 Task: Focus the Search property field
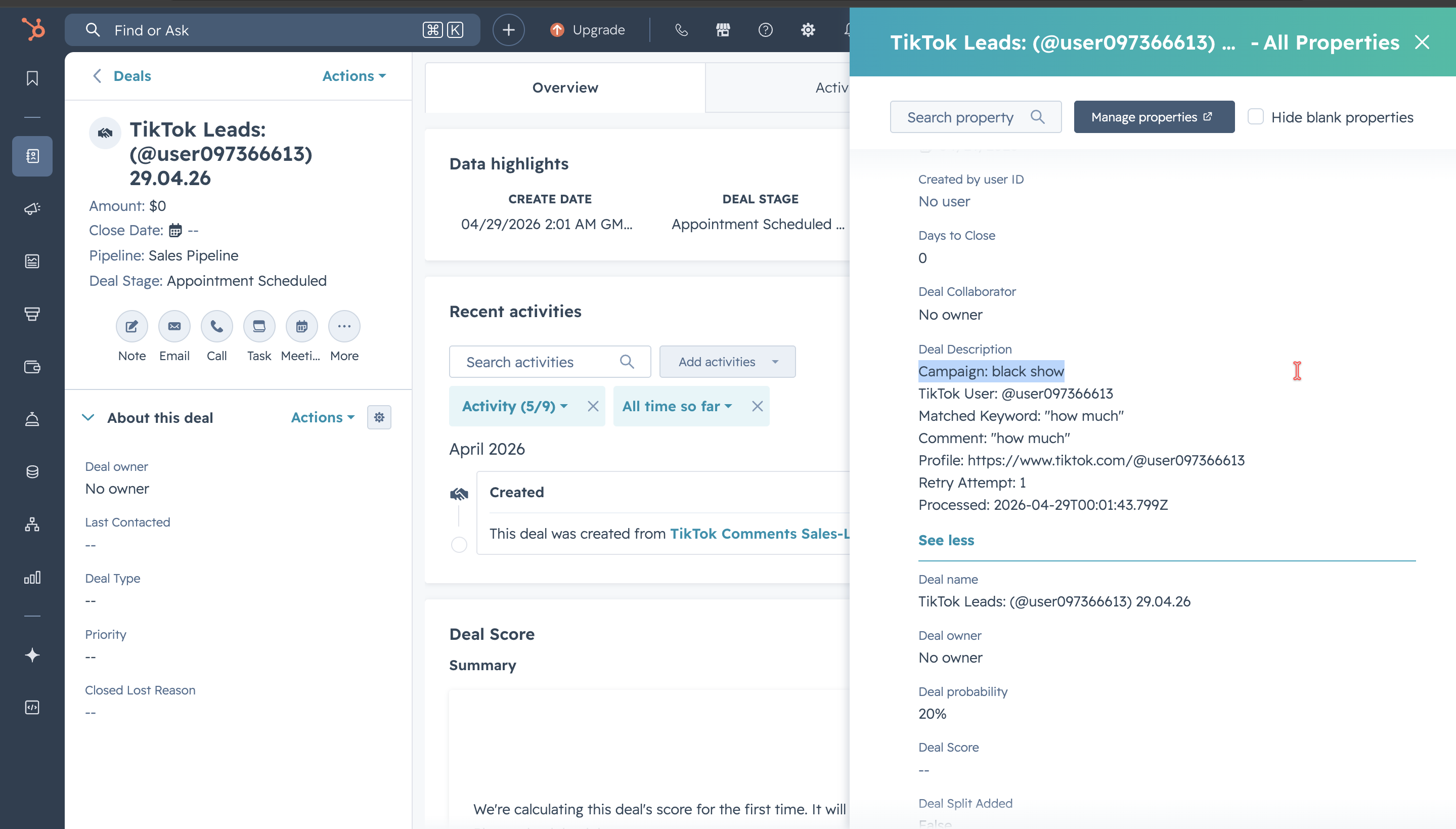pos(976,117)
